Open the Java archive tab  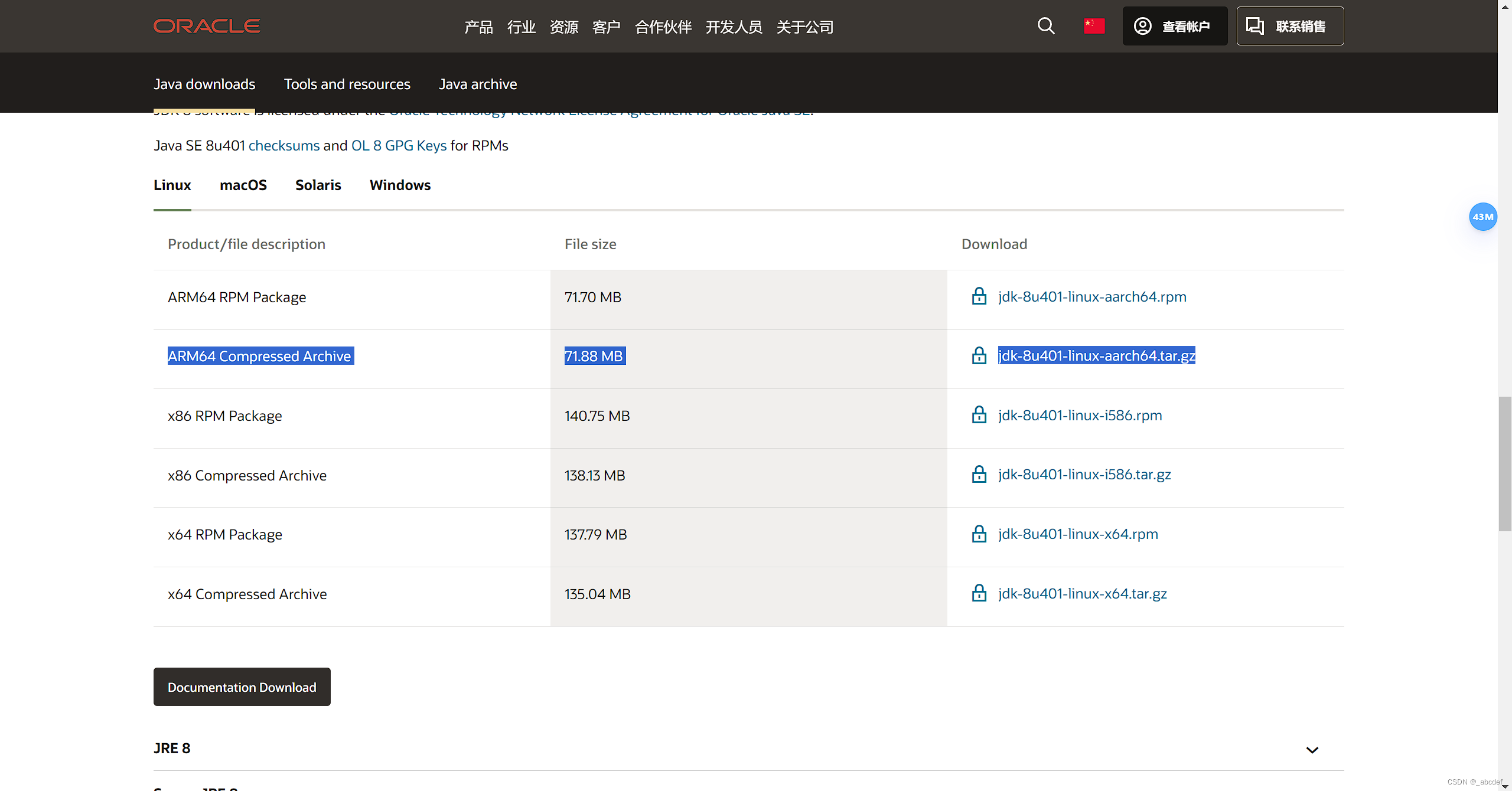(477, 84)
